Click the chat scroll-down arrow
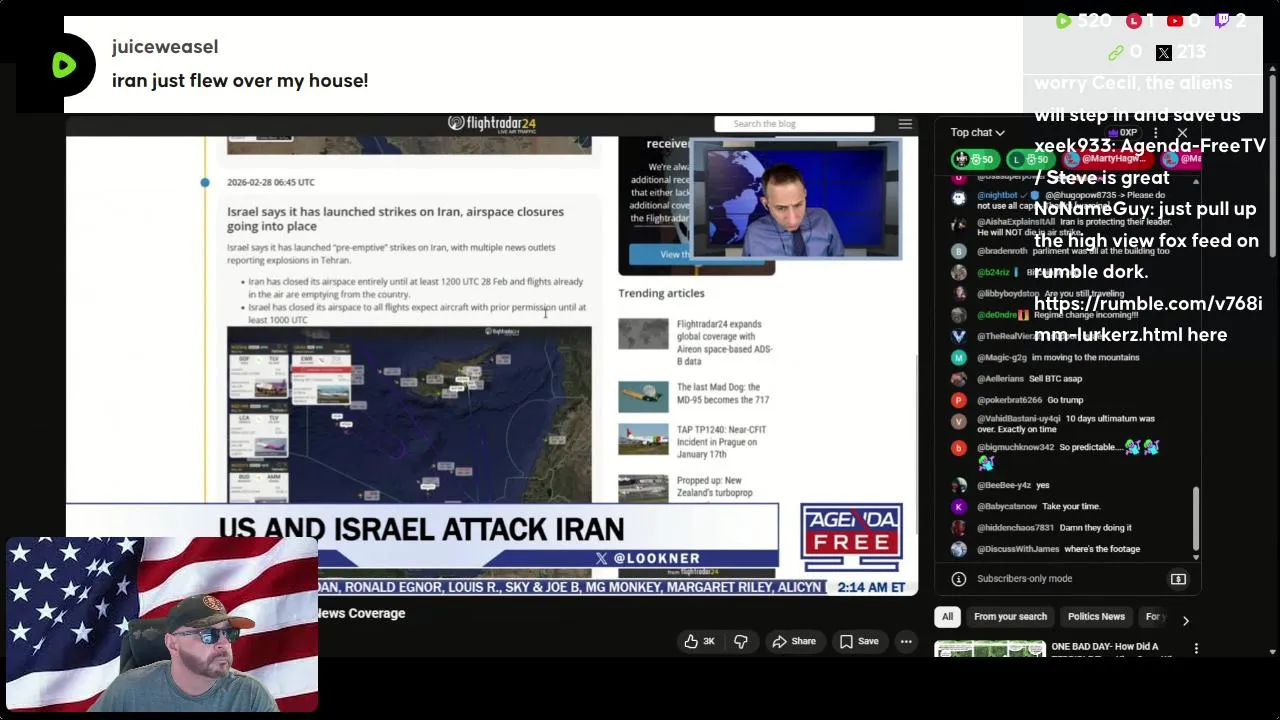 1196,557
